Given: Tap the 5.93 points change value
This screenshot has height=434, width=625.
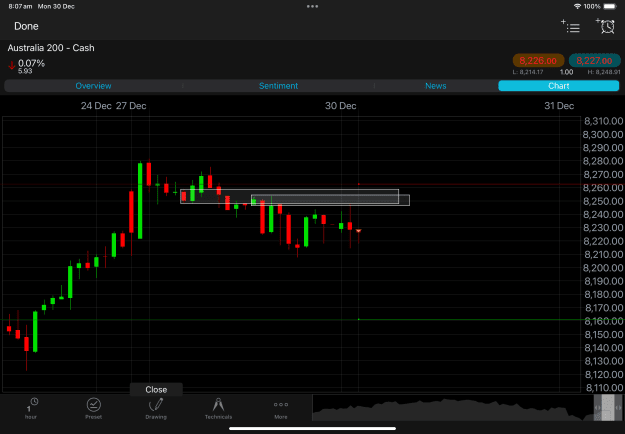Looking at the screenshot, I should (25, 71).
